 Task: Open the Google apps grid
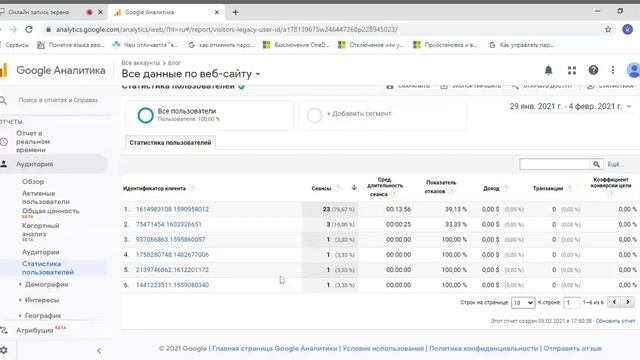(x=572, y=70)
